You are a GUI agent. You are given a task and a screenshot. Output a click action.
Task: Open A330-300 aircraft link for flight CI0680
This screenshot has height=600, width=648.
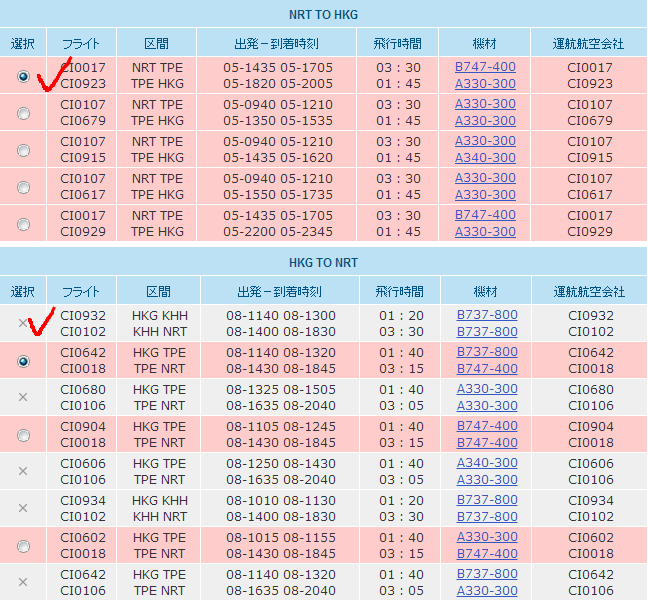click(x=487, y=389)
